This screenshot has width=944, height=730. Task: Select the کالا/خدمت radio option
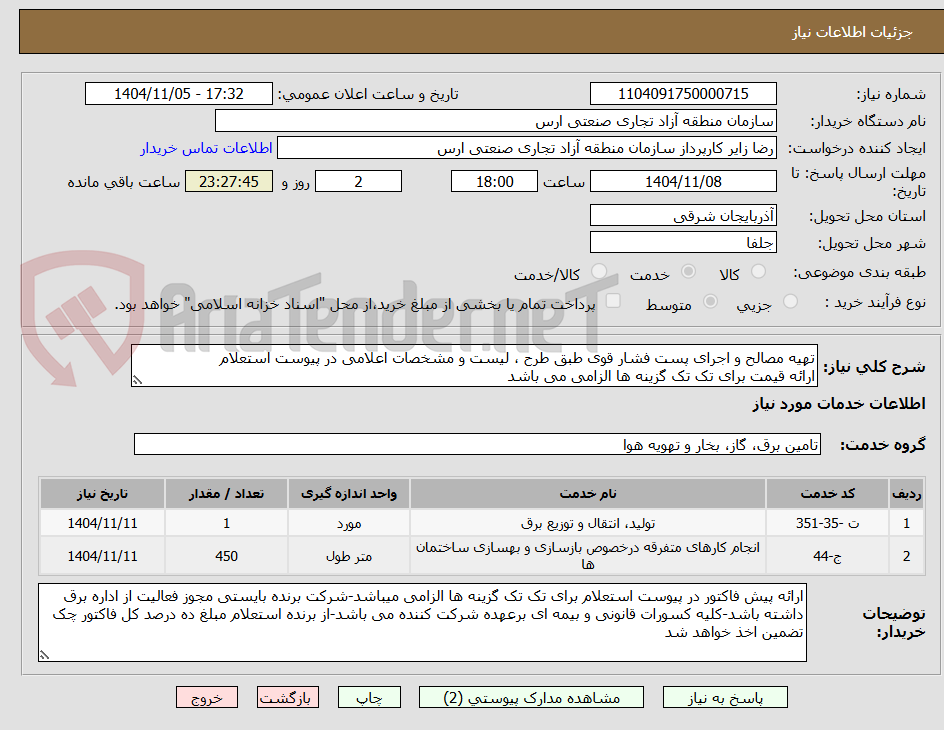click(598, 271)
